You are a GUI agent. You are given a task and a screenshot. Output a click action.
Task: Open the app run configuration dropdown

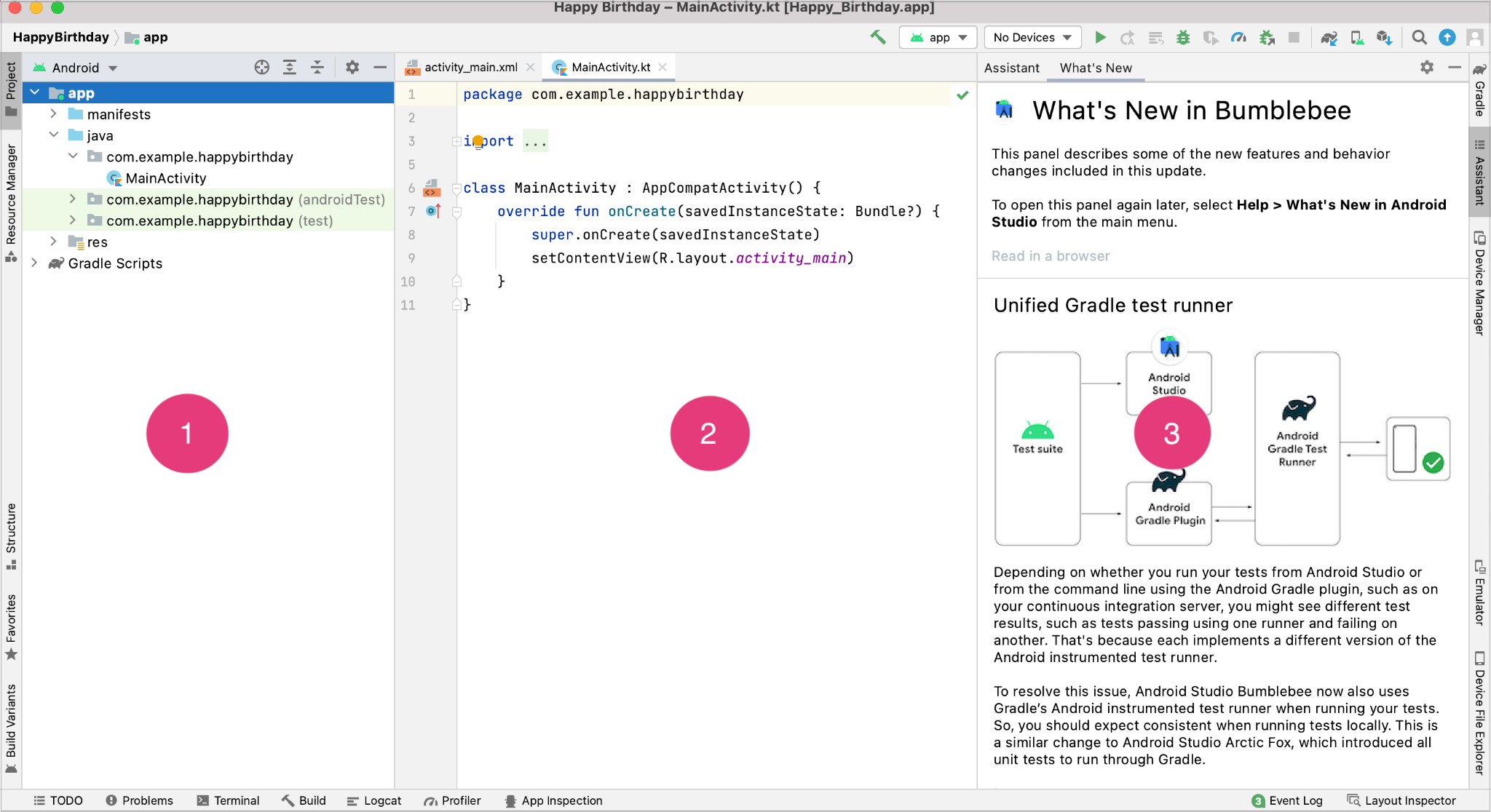pyautogui.click(x=938, y=37)
